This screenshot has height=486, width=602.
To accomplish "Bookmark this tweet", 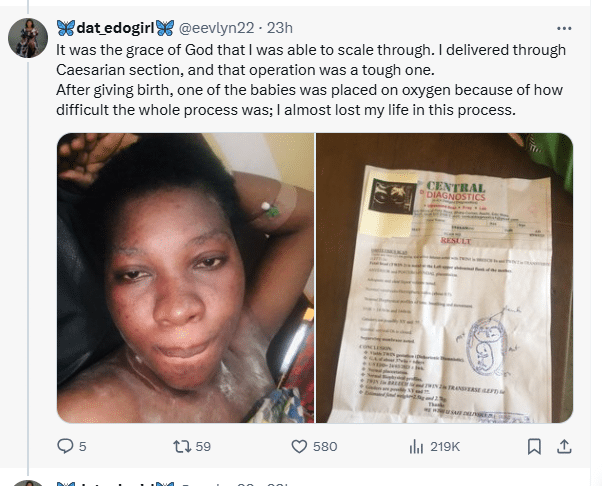I will point(534,446).
